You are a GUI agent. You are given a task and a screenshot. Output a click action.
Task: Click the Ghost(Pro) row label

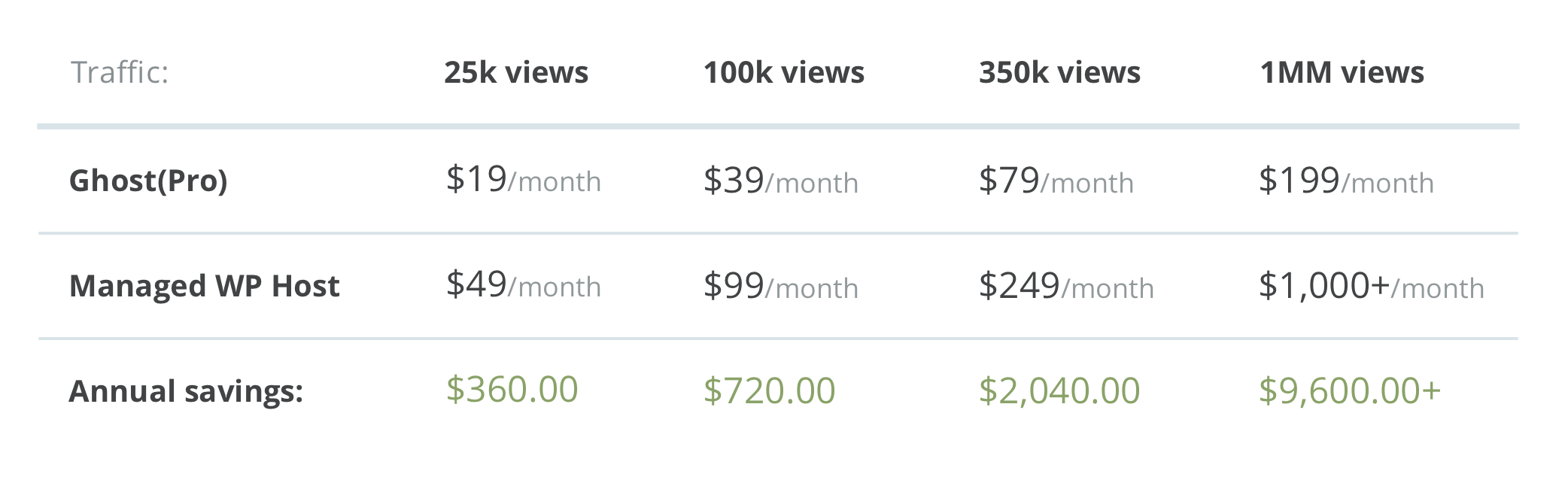pos(148,181)
